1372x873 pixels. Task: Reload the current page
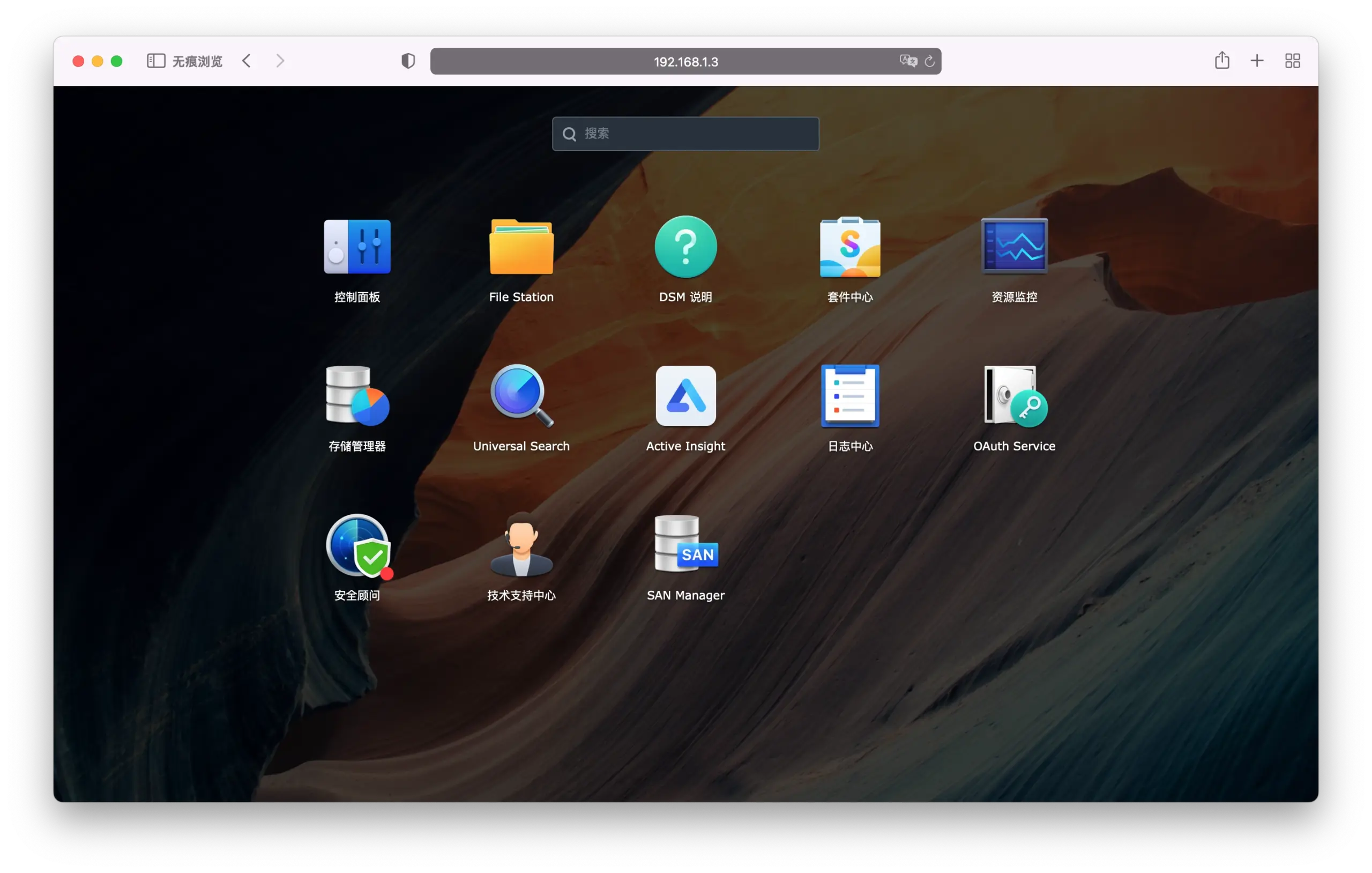click(x=929, y=61)
